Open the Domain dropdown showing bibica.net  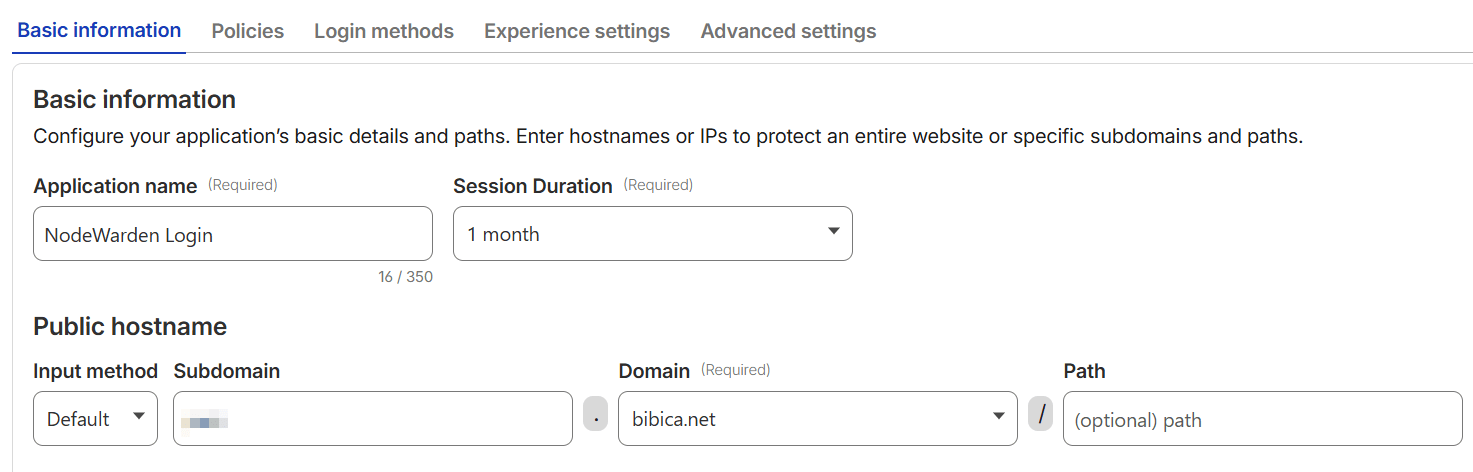point(817,418)
